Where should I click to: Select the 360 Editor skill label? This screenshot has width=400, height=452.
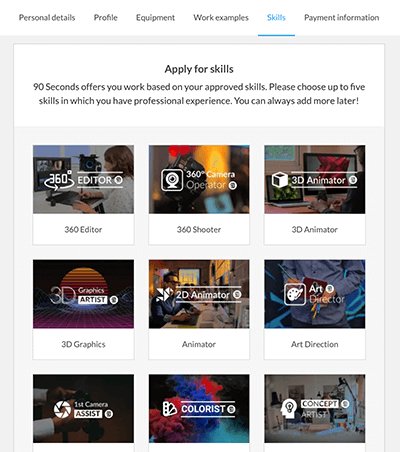coord(83,229)
